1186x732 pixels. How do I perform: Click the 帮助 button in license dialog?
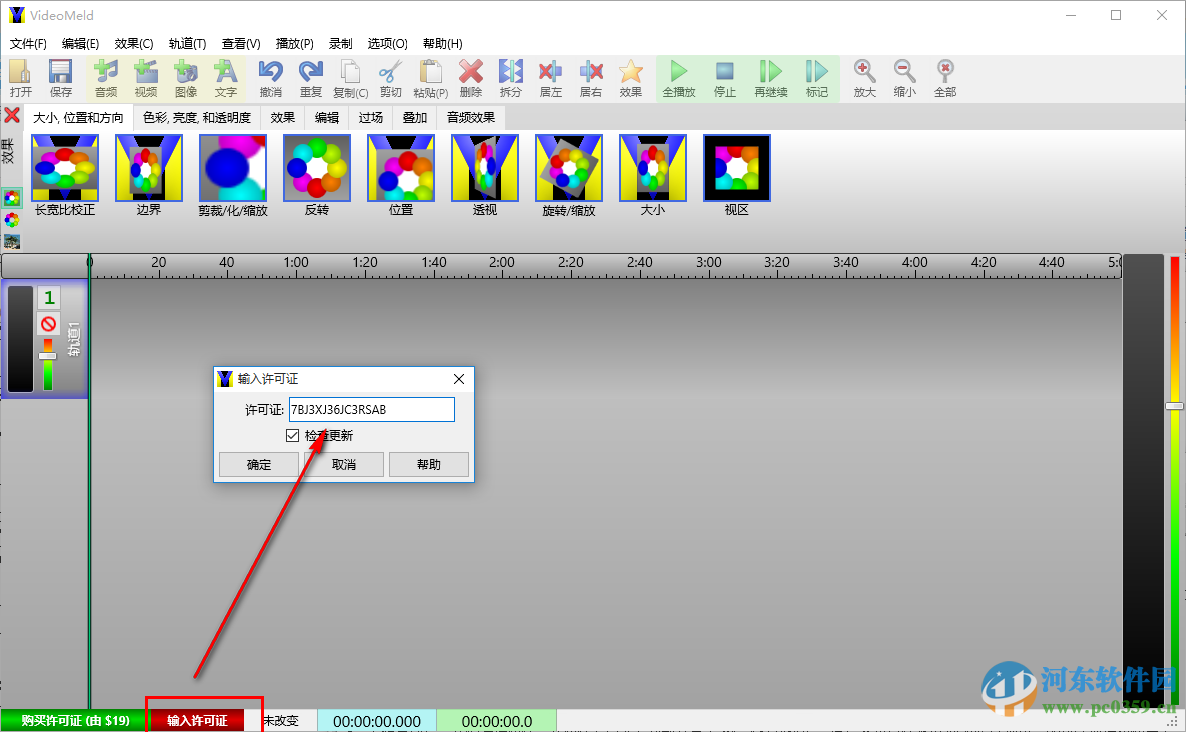[429, 464]
